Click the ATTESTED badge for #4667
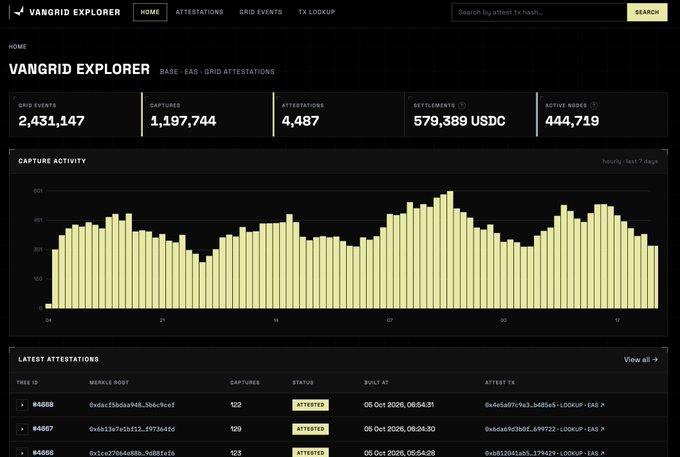Viewport: 680px width, 457px height. click(311, 429)
